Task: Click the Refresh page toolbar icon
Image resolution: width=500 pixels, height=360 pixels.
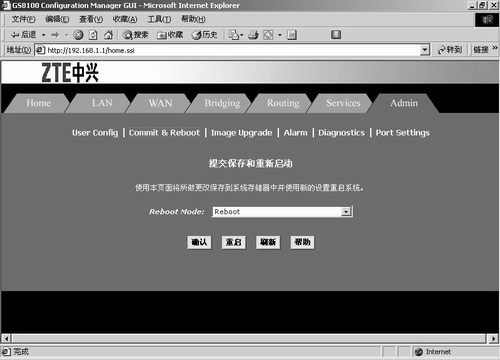Action: pyautogui.click(x=93, y=35)
